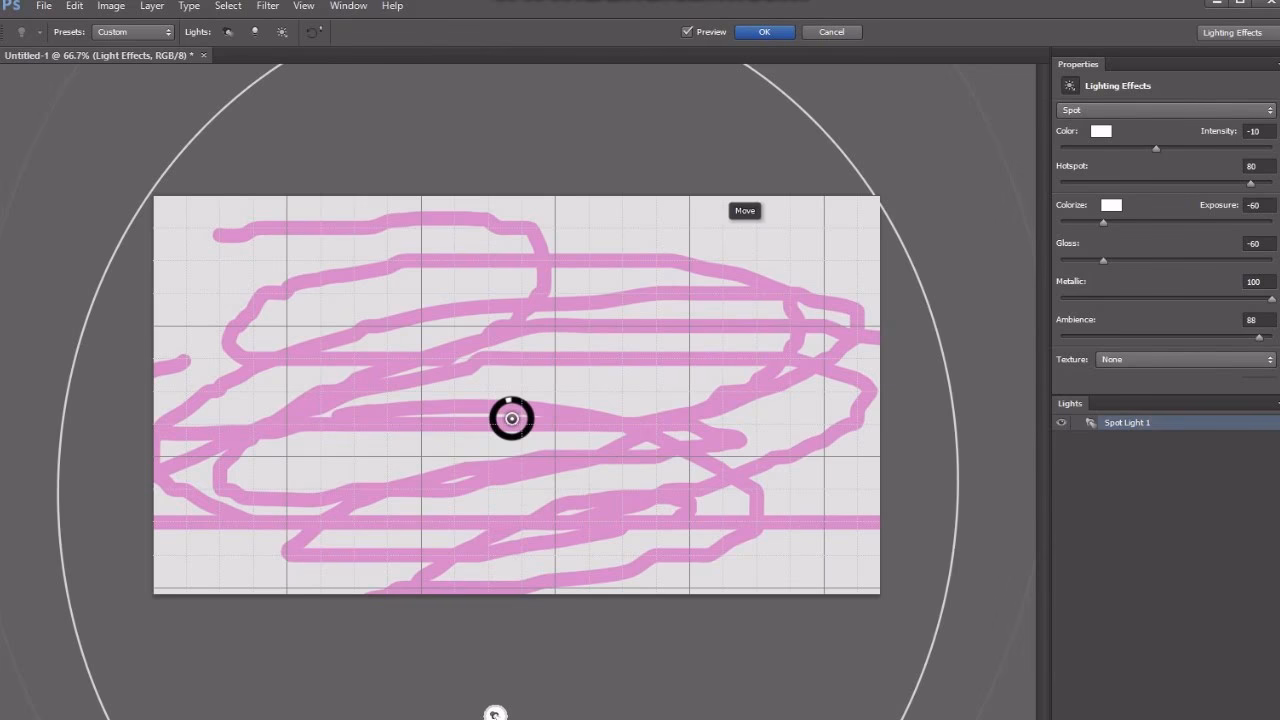Screen dimensions: 1280x720
Task: Open the Texture dropdown set to None
Action: 1185,359
